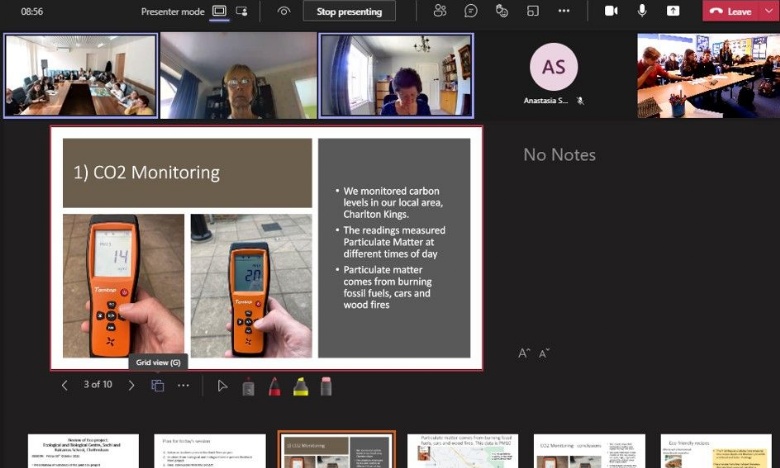Open the breakout rooms panel
This screenshot has width=780, height=468.
coord(533,11)
